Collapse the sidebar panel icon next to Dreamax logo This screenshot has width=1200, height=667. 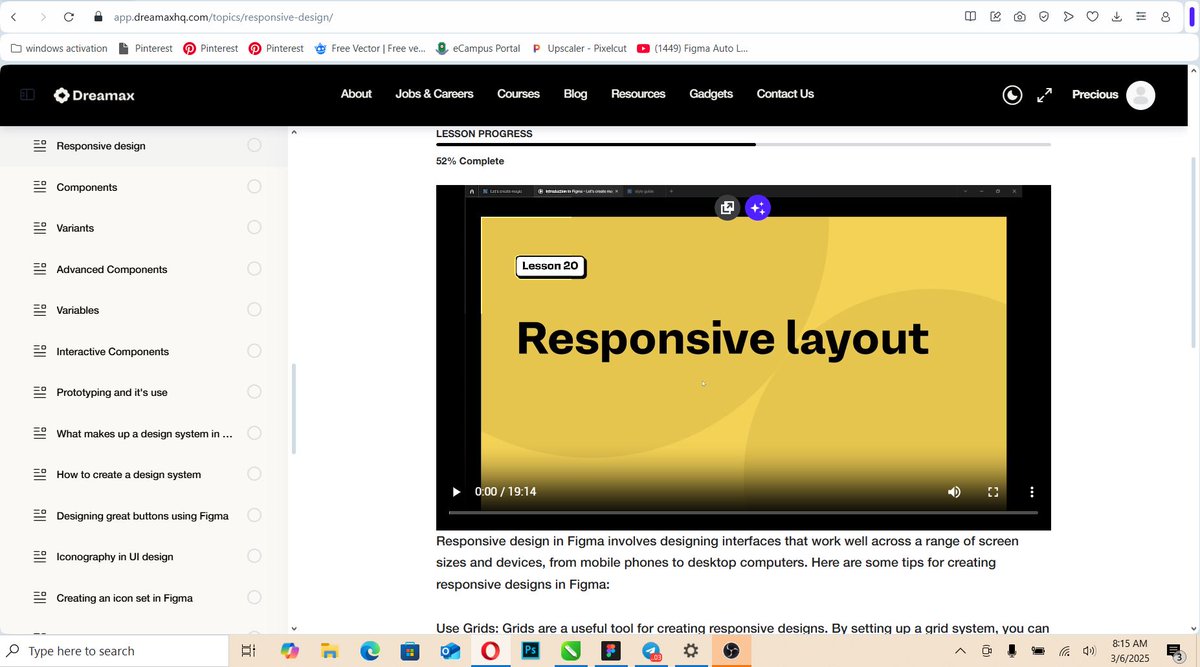click(x=28, y=95)
